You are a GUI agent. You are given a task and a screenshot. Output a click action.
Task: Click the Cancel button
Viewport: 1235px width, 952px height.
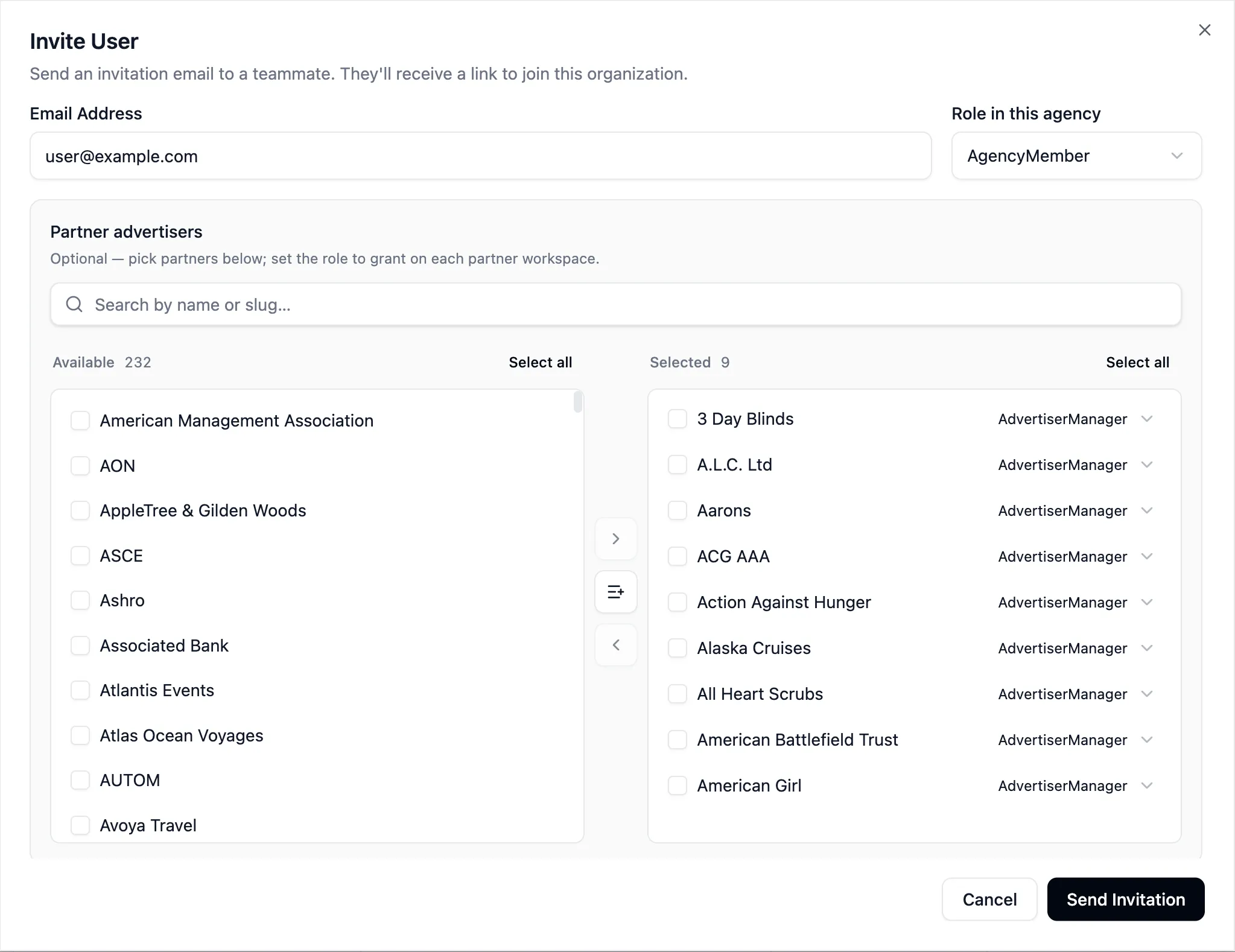pos(989,899)
